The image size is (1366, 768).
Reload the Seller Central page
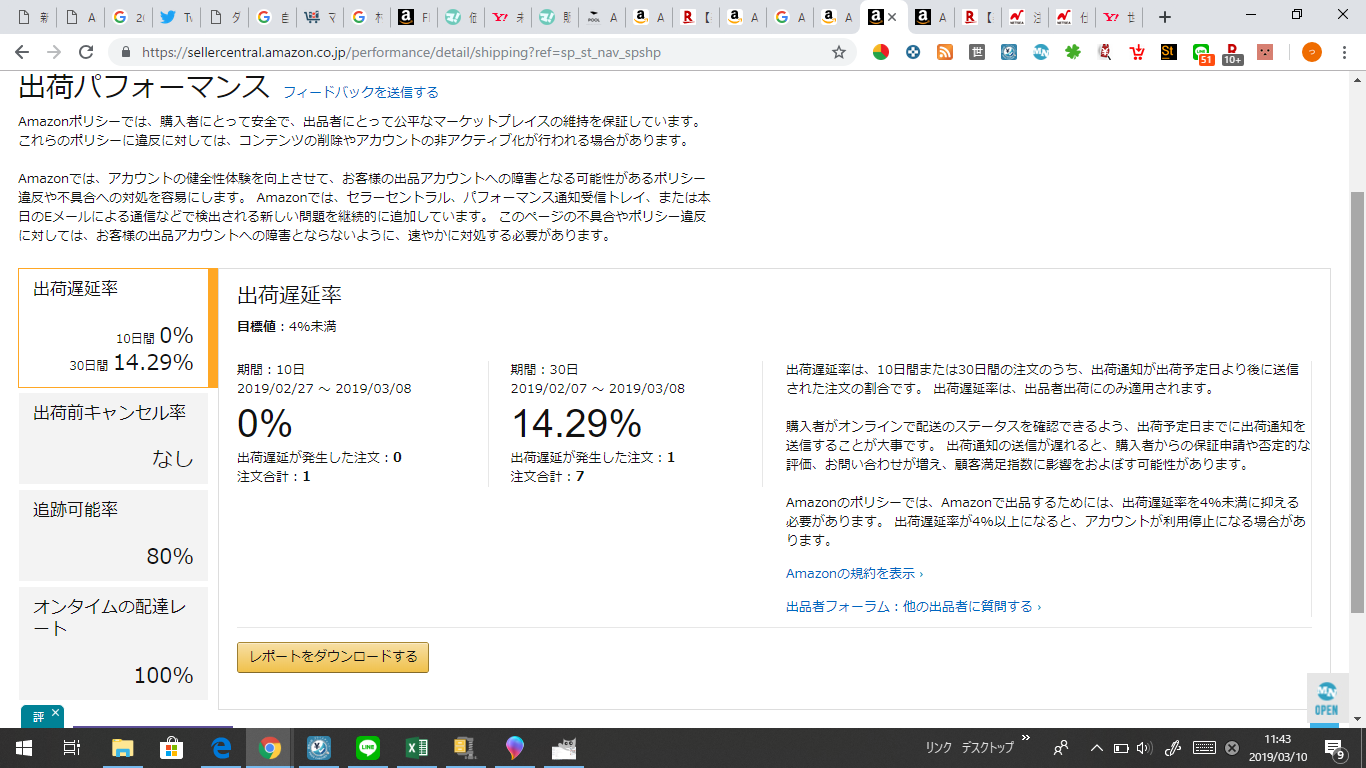point(86,52)
